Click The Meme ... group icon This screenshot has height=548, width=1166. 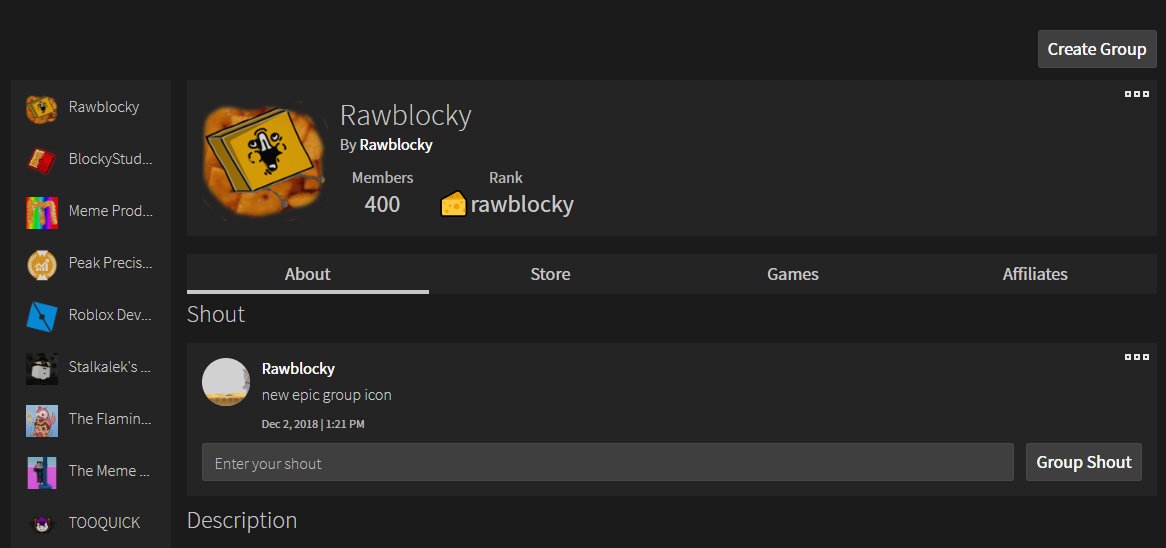tap(42, 472)
